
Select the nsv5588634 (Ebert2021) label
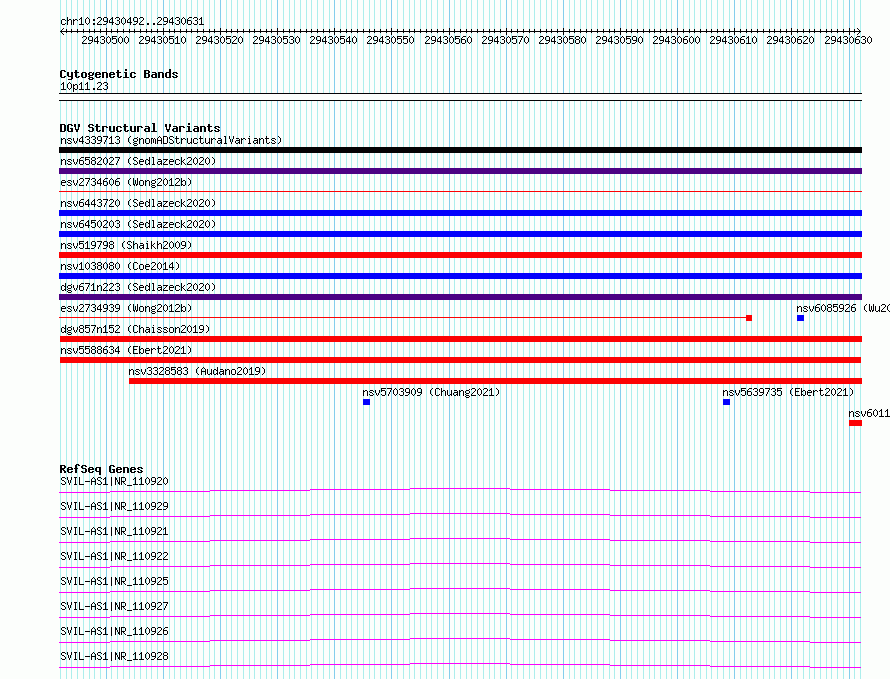pos(126,350)
